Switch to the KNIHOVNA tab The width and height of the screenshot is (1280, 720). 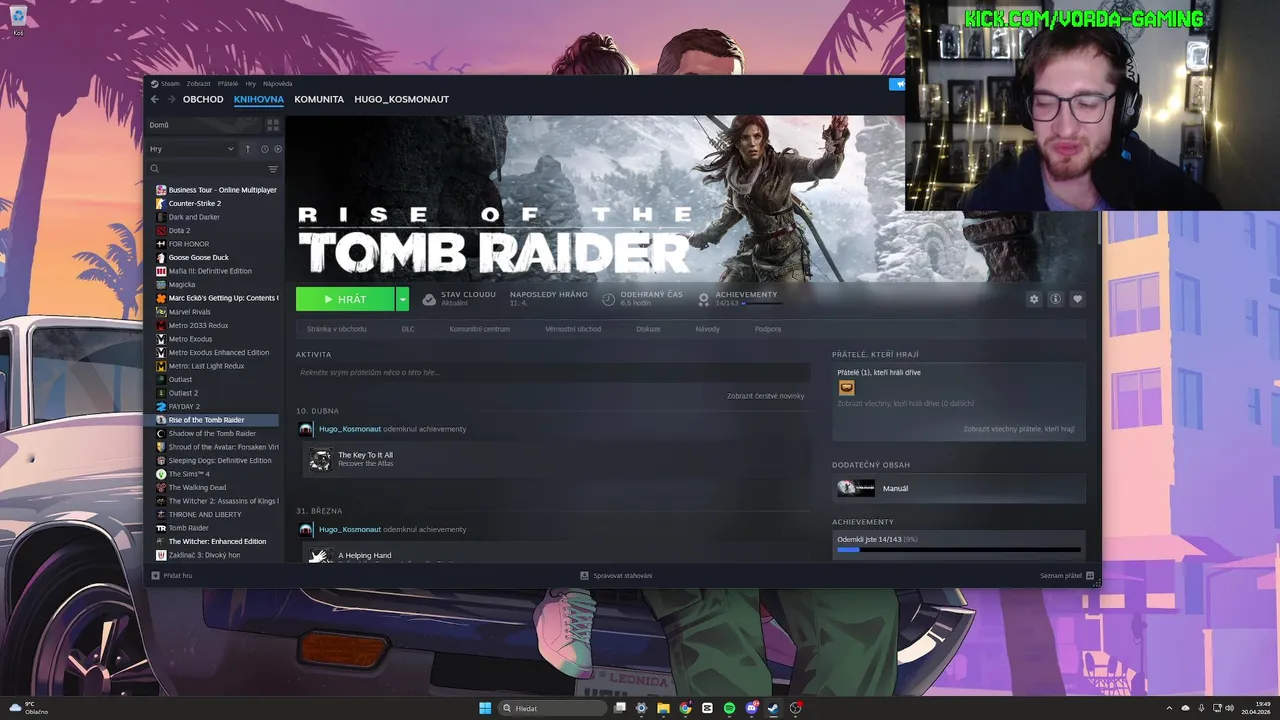point(259,99)
